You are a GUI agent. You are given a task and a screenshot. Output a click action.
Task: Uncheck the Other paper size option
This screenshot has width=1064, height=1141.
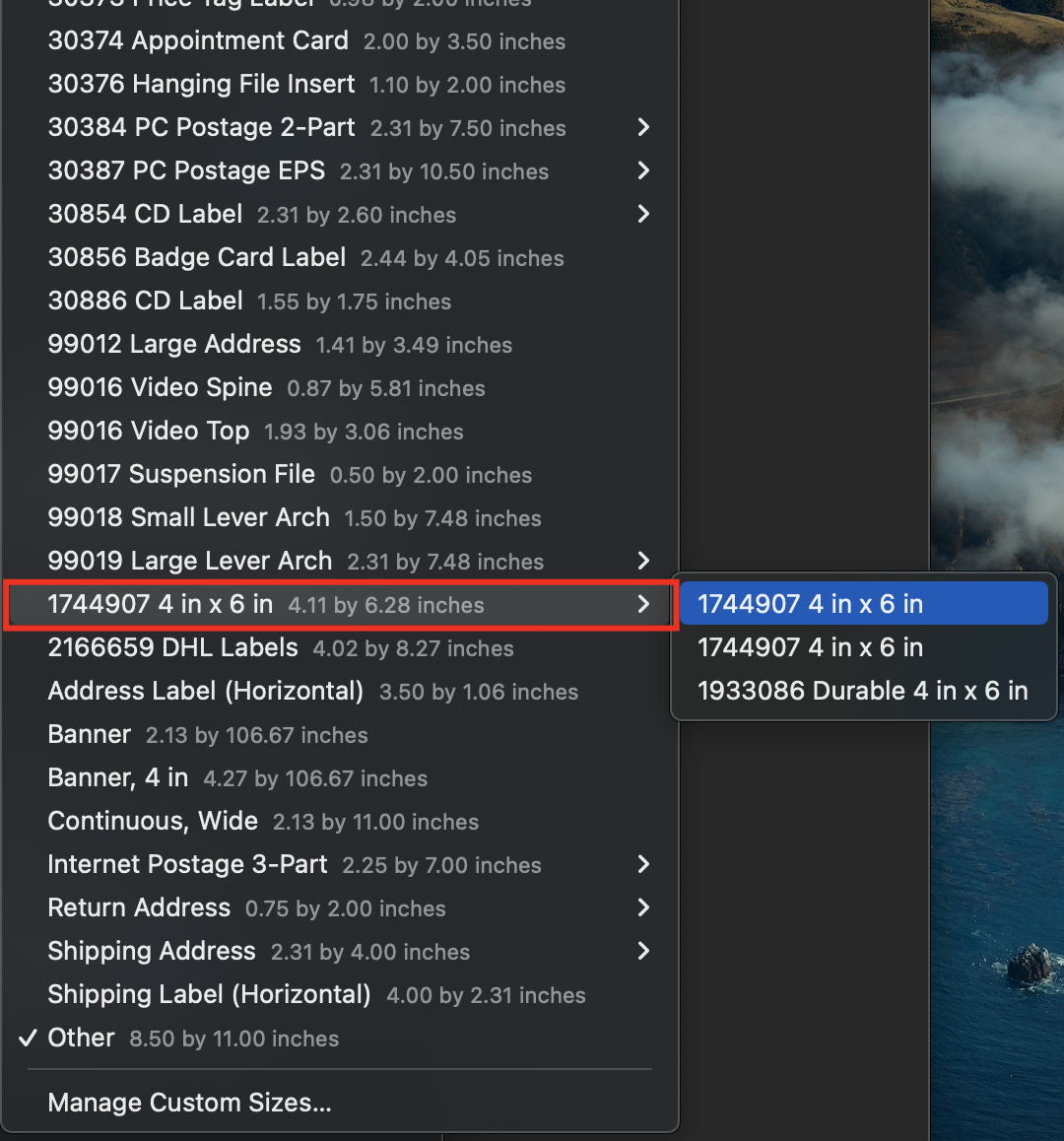tap(81, 1038)
